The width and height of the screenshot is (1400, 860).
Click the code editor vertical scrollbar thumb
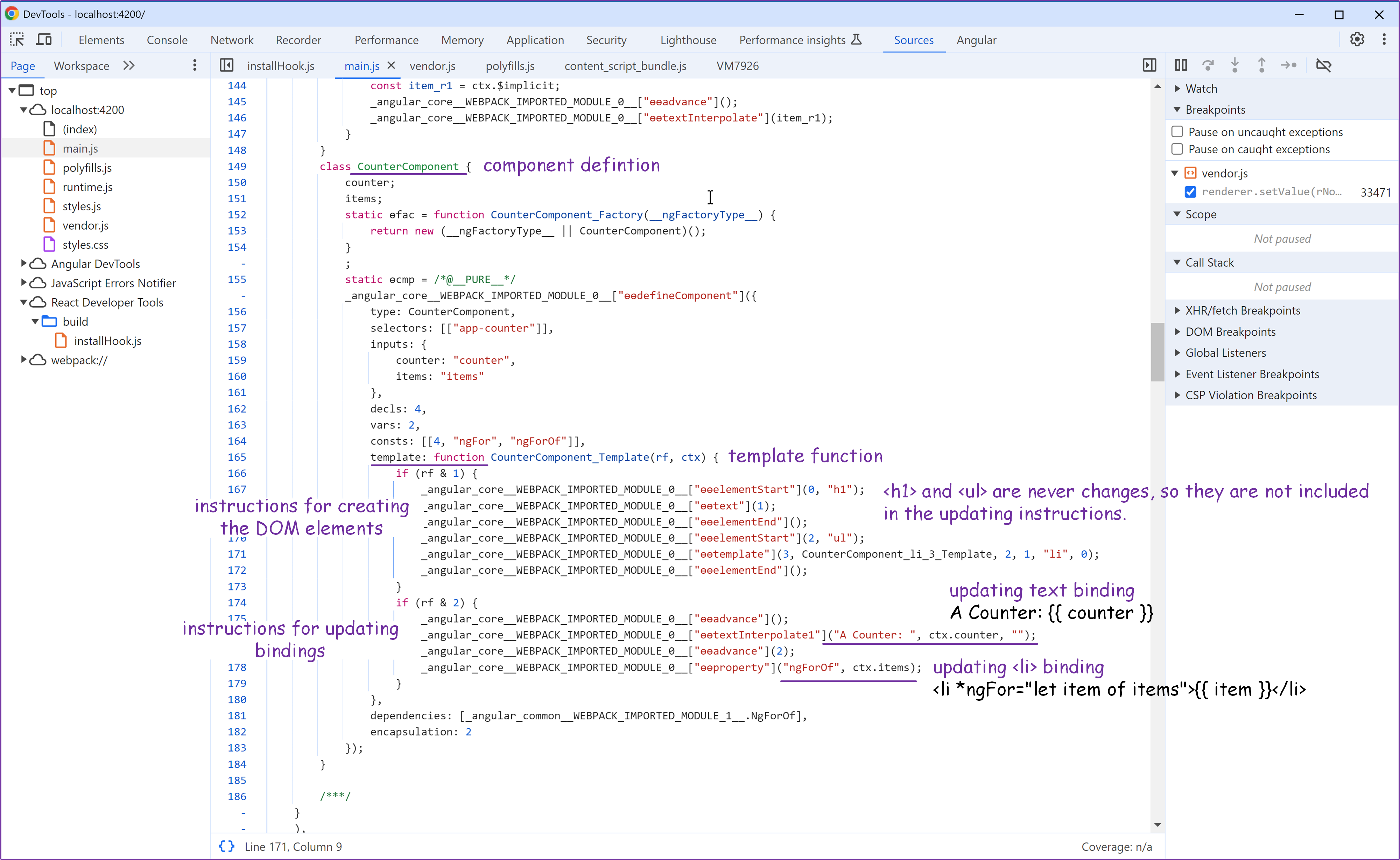pos(1157,351)
